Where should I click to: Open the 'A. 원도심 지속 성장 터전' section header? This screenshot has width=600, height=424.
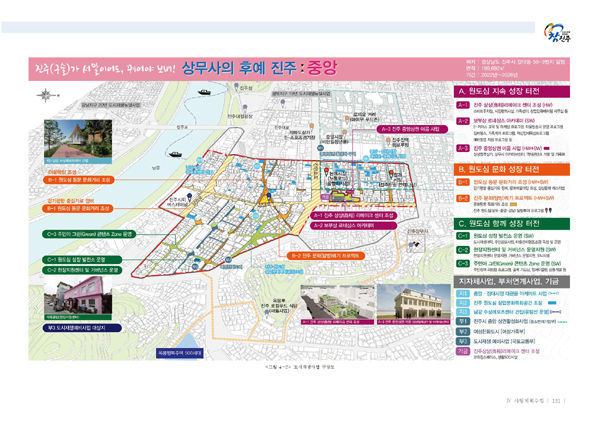[x=514, y=91]
